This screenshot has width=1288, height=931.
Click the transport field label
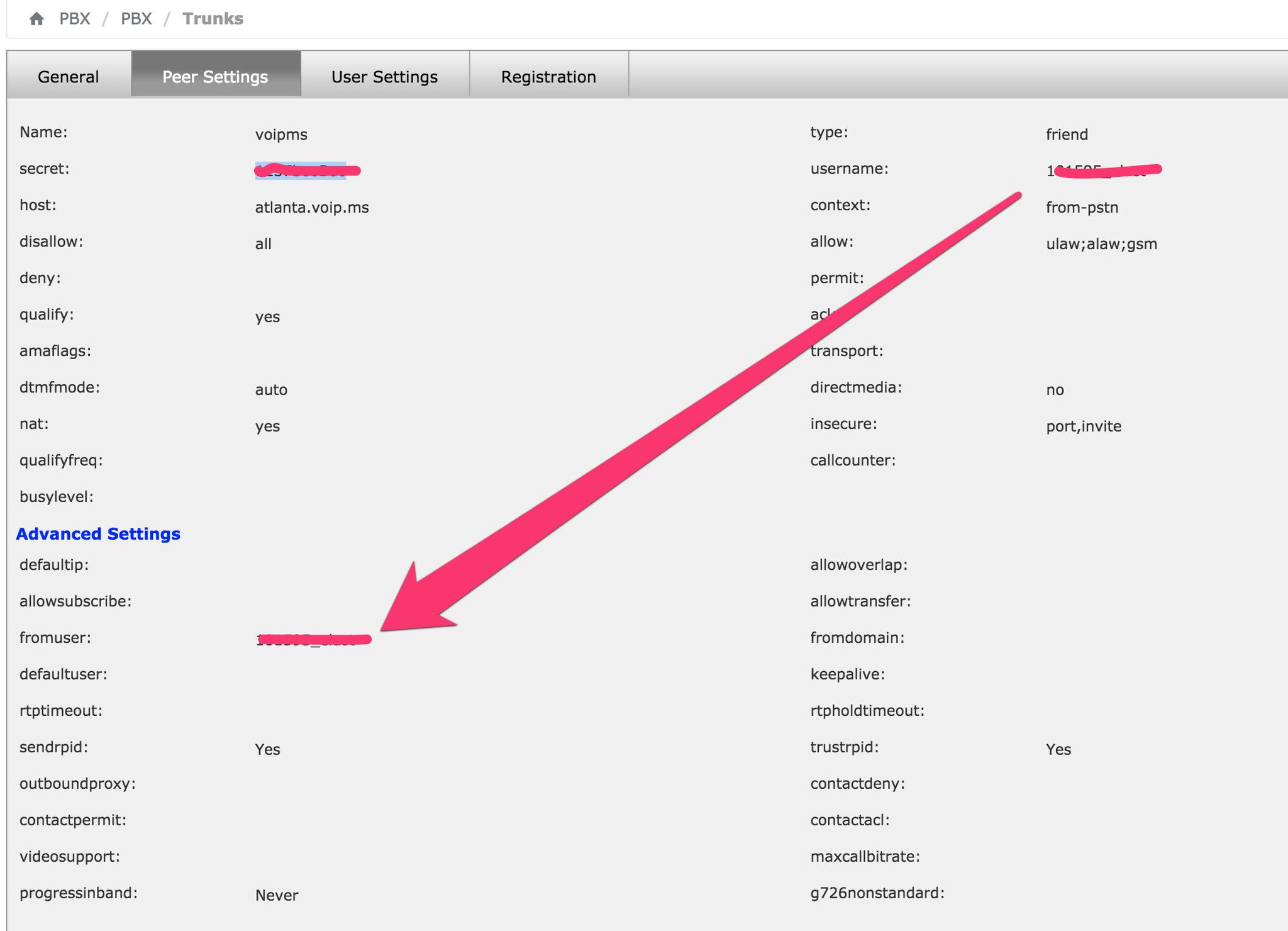[x=847, y=351]
